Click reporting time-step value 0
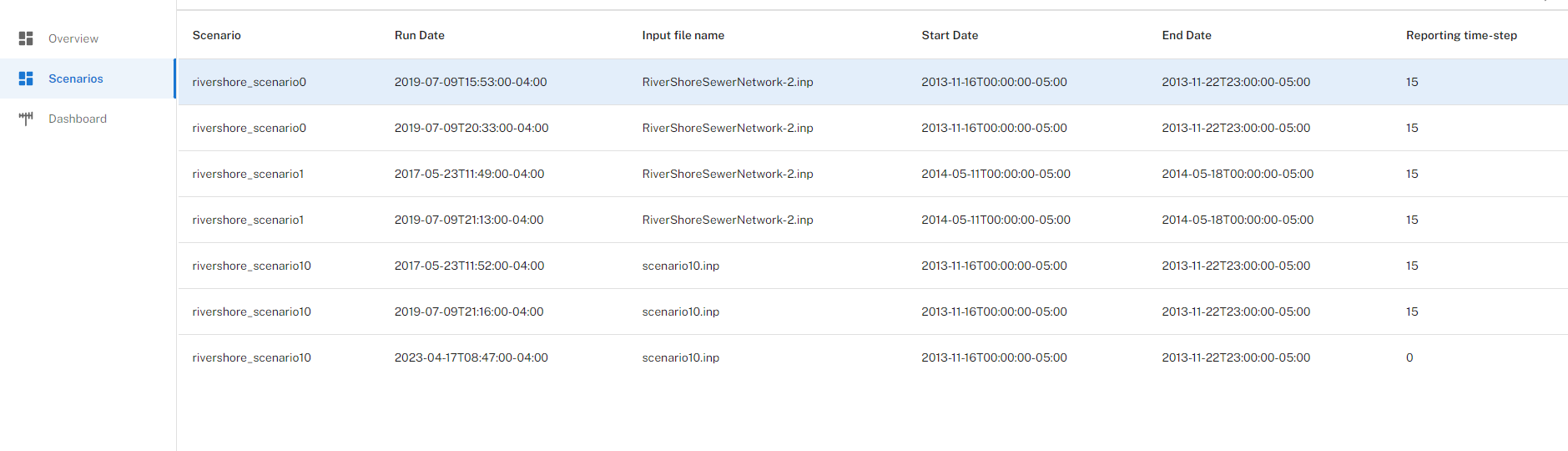 (1409, 357)
